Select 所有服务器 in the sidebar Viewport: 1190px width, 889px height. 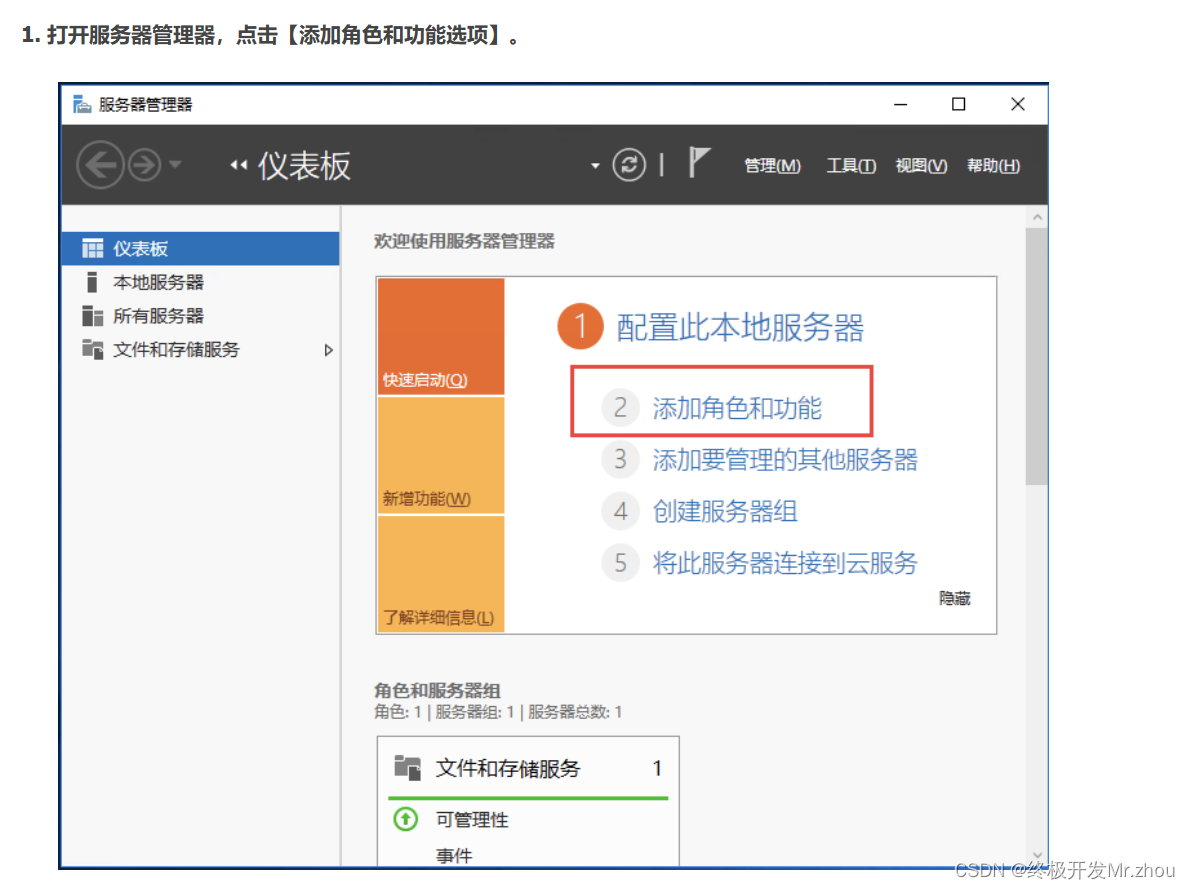(200, 316)
